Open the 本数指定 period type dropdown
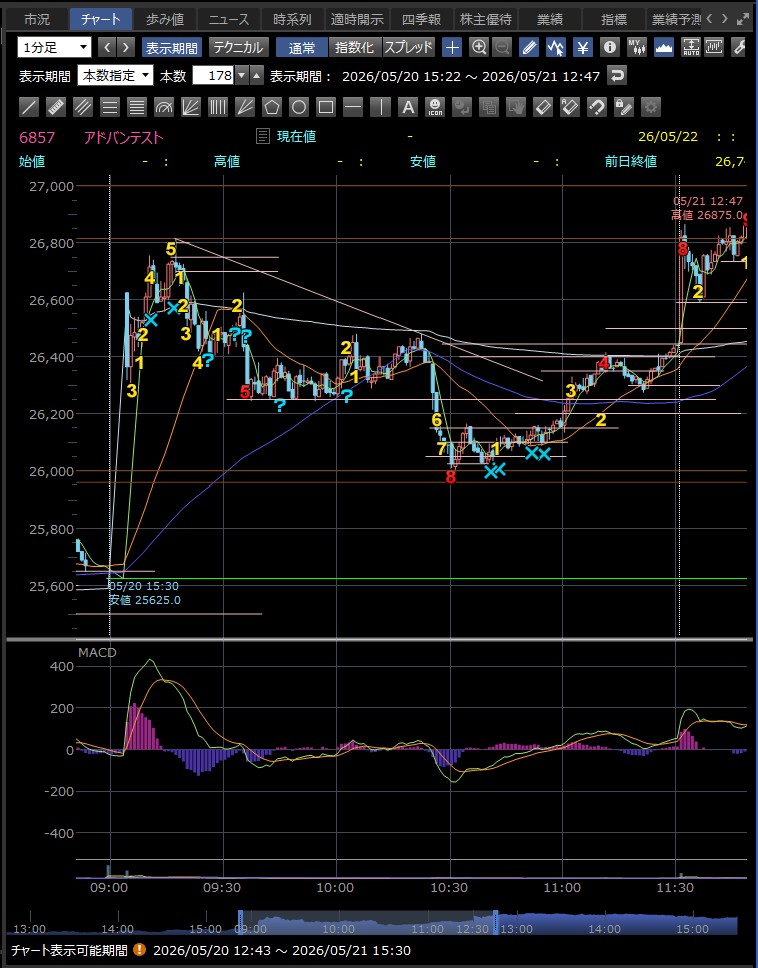758x968 pixels. tap(115, 75)
